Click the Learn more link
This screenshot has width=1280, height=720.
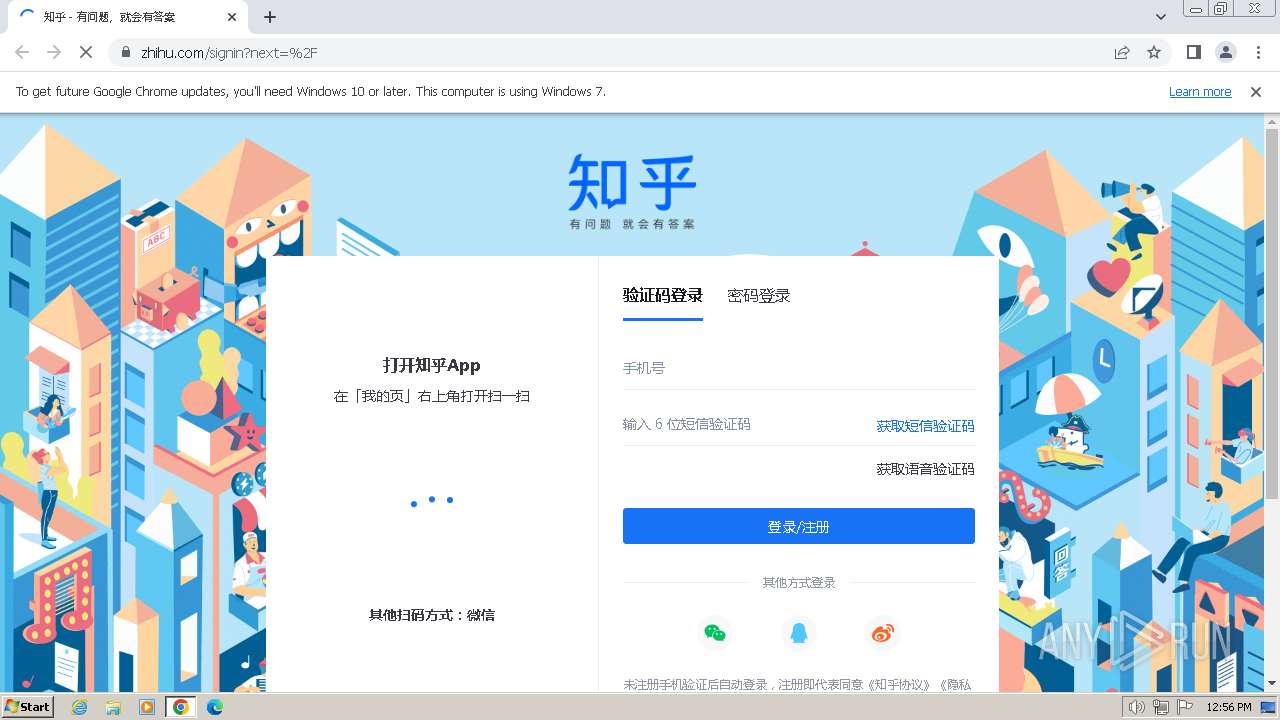point(1200,91)
